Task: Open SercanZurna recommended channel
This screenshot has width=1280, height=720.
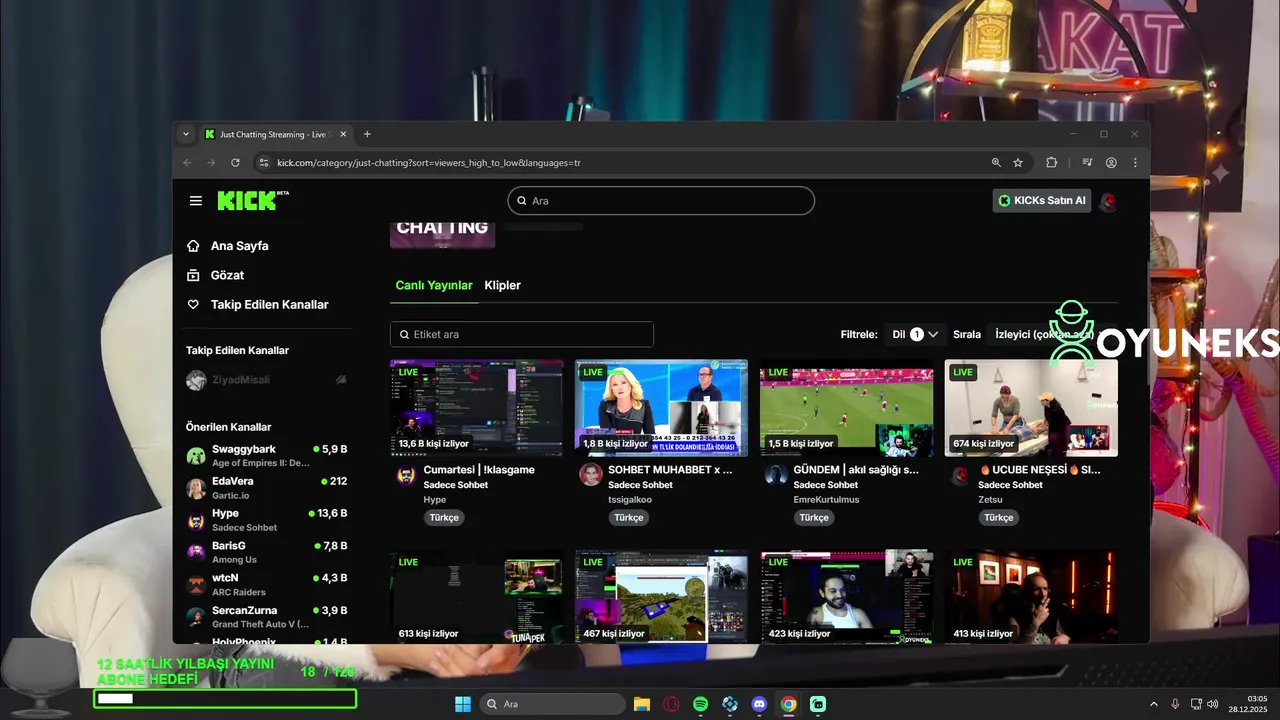Action: (266, 616)
